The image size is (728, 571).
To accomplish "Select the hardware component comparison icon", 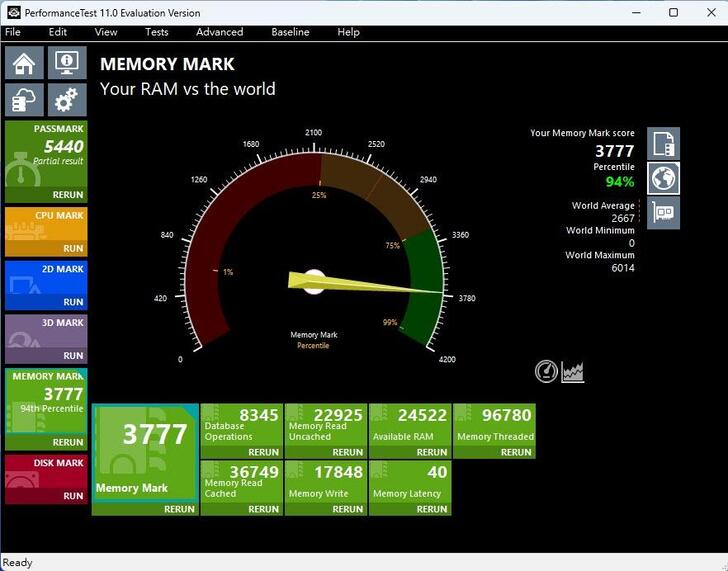I will coord(663,213).
